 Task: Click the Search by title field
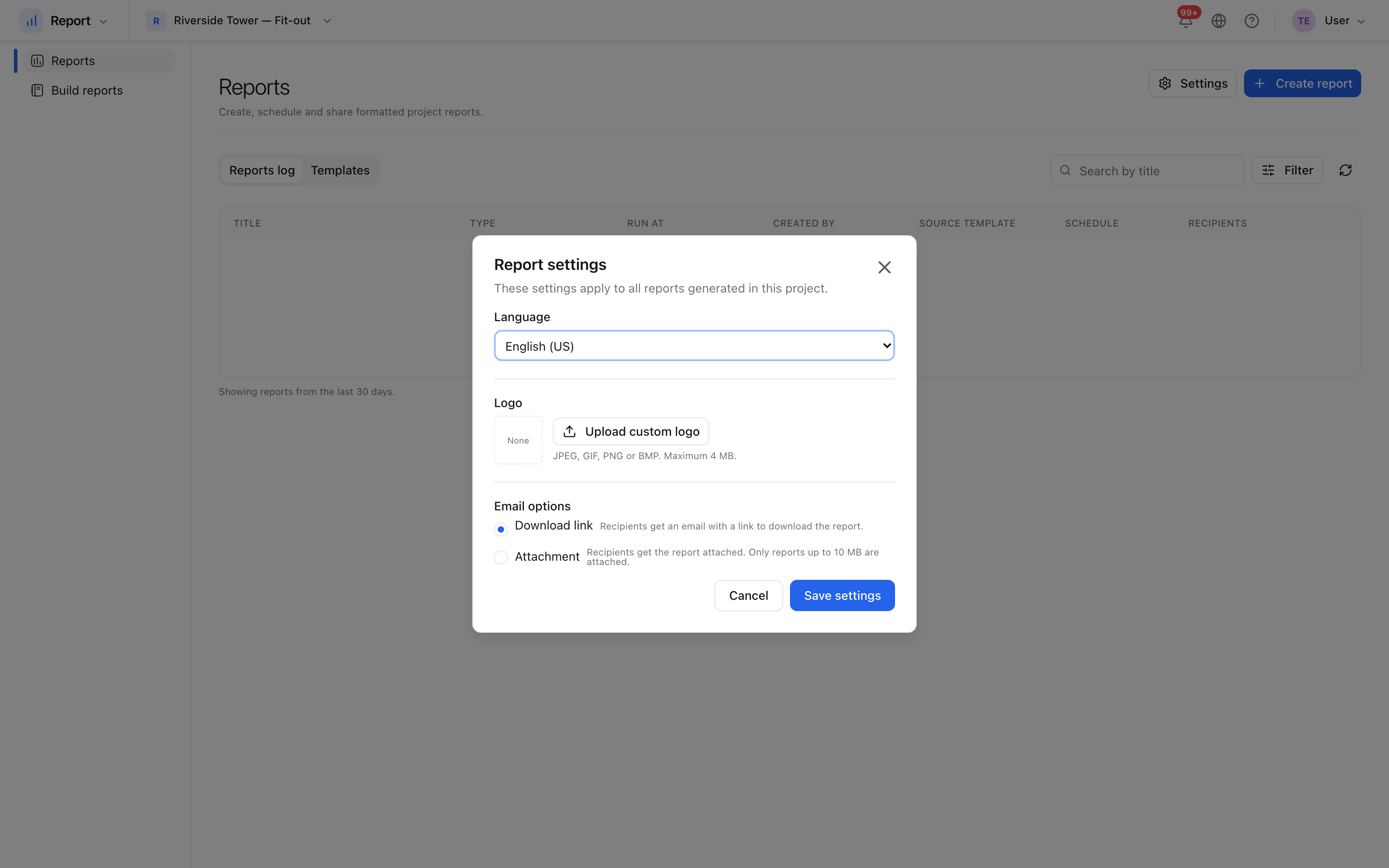1147,171
